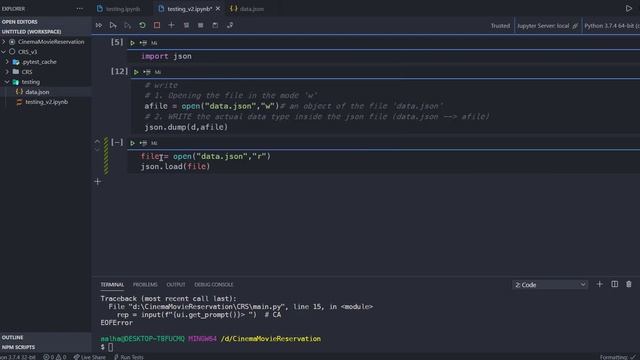Open the Debug Console tab
Screen dimensions: 640x360
[214, 284]
